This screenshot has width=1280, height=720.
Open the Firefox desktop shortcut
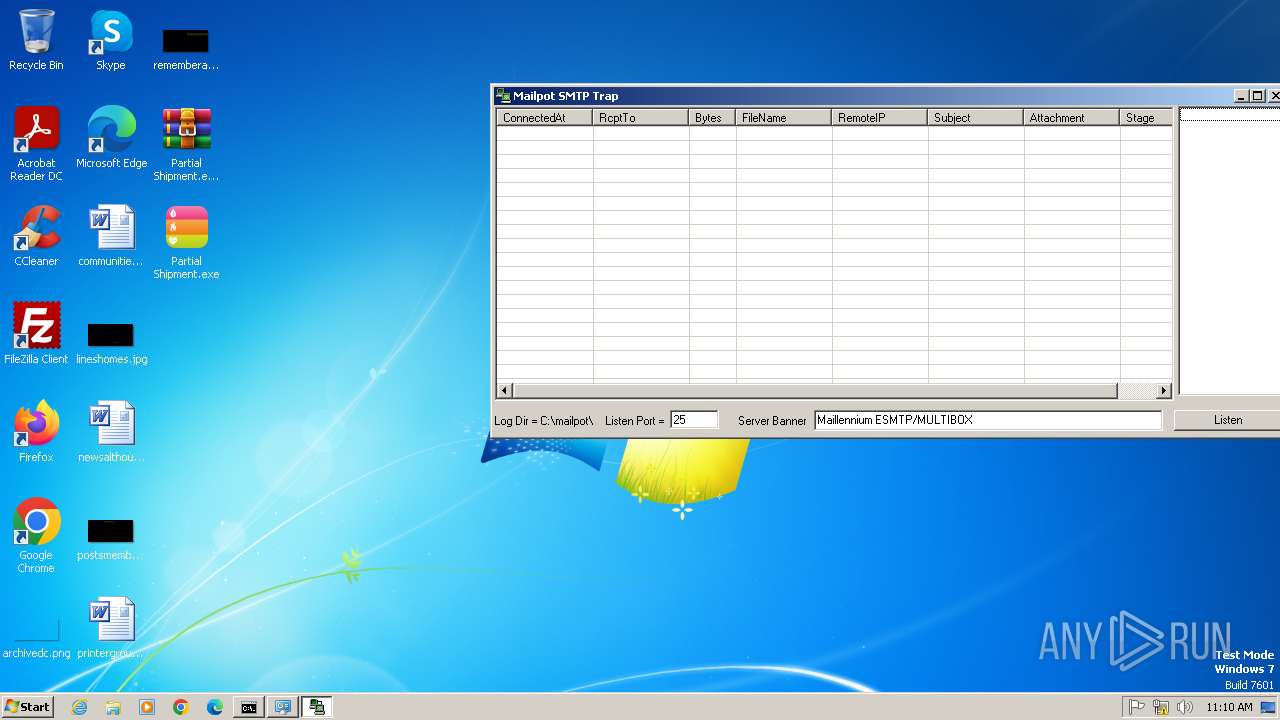36,432
